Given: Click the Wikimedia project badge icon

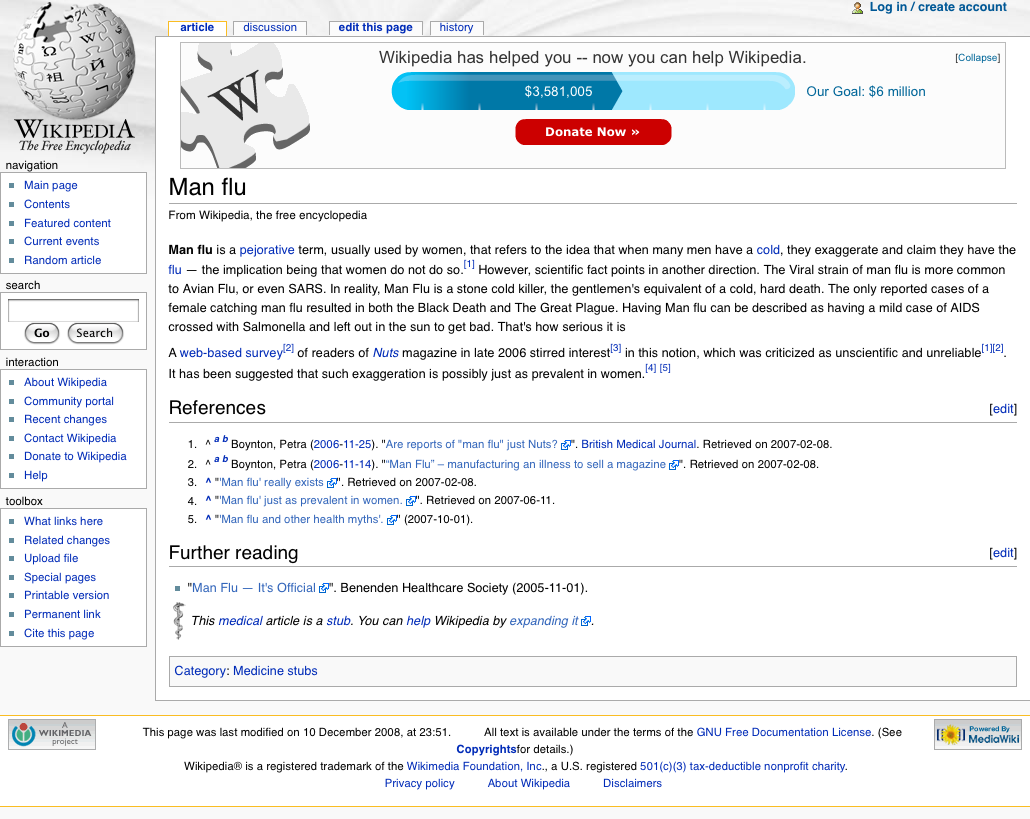Looking at the screenshot, I should (x=52, y=734).
